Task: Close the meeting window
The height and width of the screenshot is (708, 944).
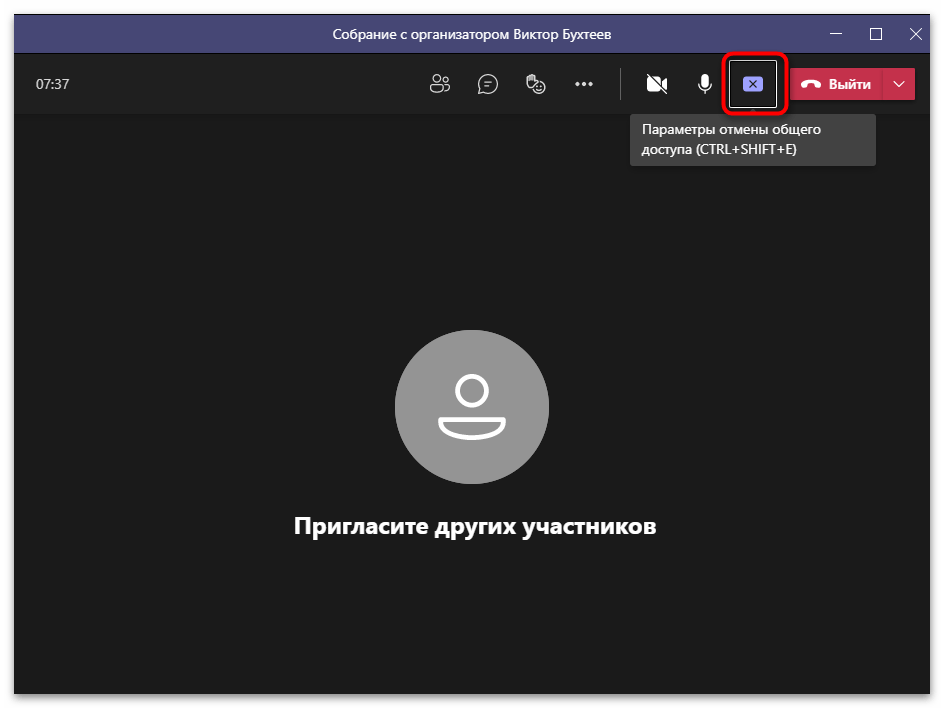Action: [916, 34]
